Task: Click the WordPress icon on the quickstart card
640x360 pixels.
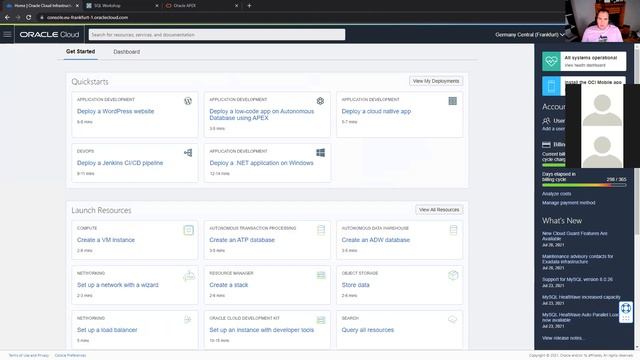Action: coord(188,101)
